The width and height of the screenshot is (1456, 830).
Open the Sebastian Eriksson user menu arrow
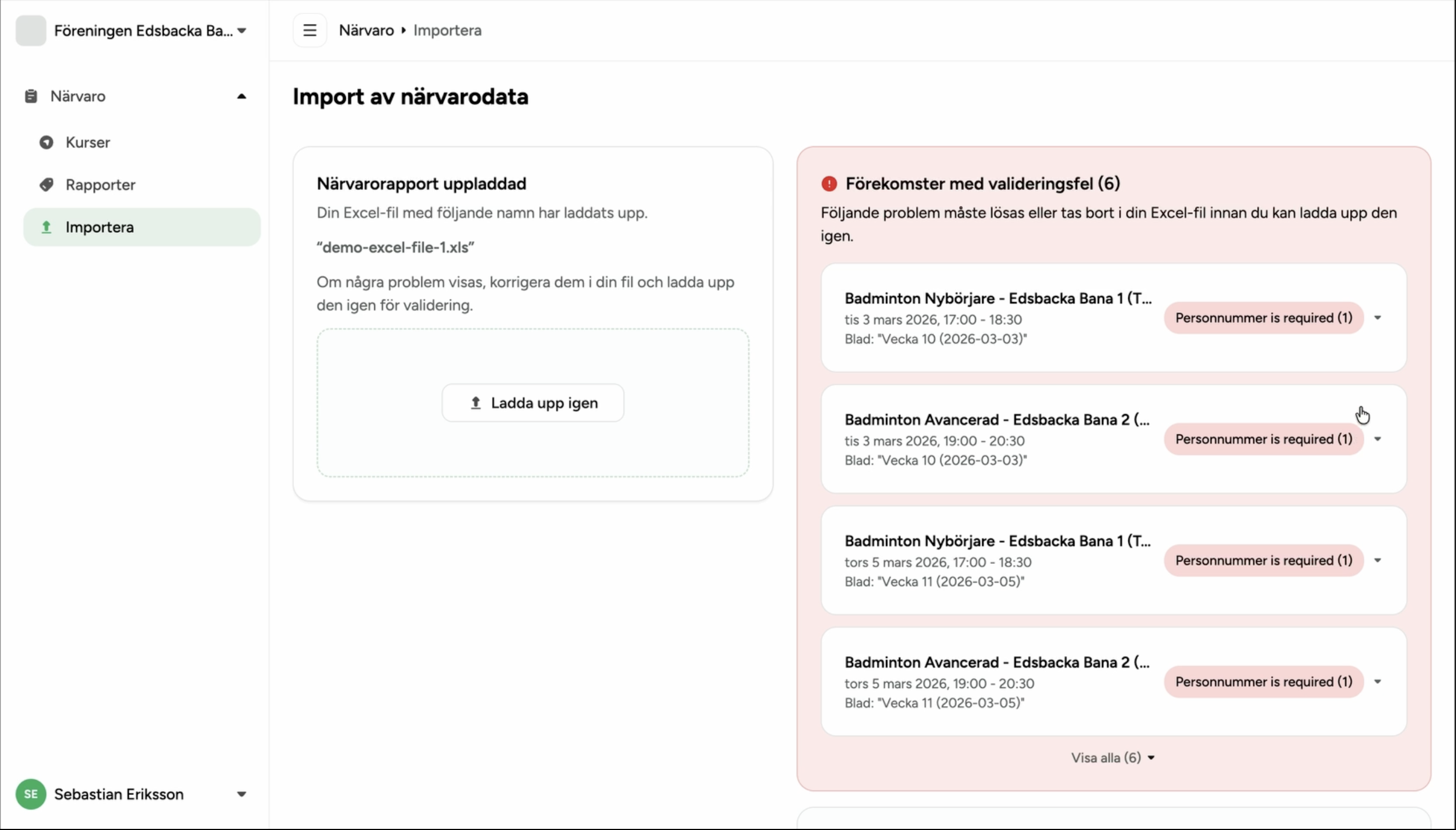pyautogui.click(x=242, y=794)
